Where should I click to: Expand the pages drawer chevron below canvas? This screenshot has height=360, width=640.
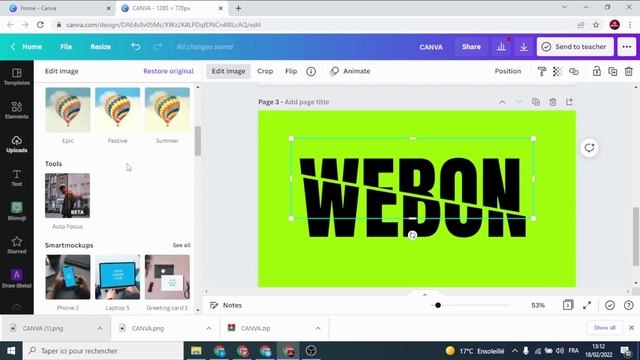point(424,294)
